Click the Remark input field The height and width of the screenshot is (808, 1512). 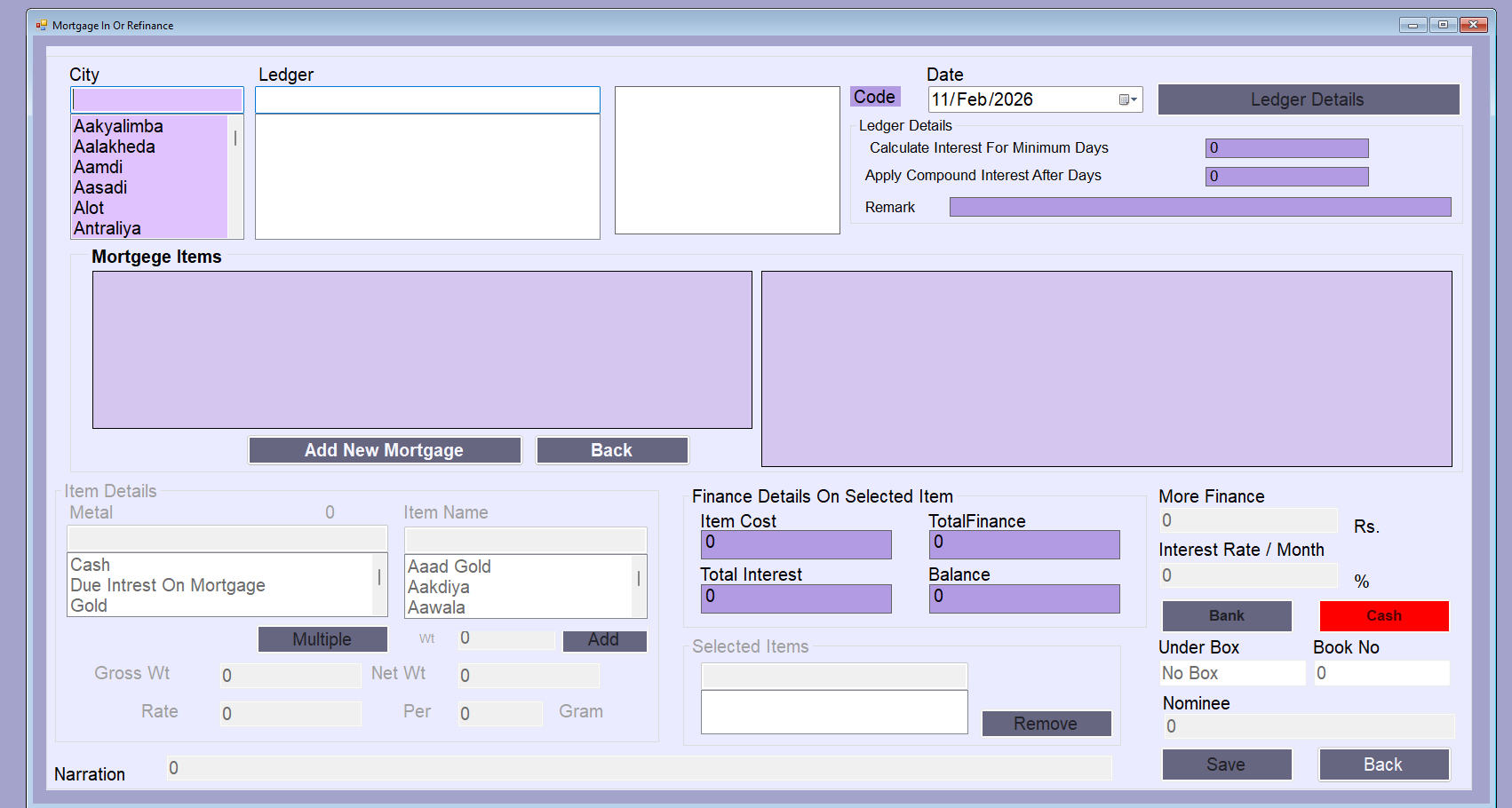(1200, 207)
